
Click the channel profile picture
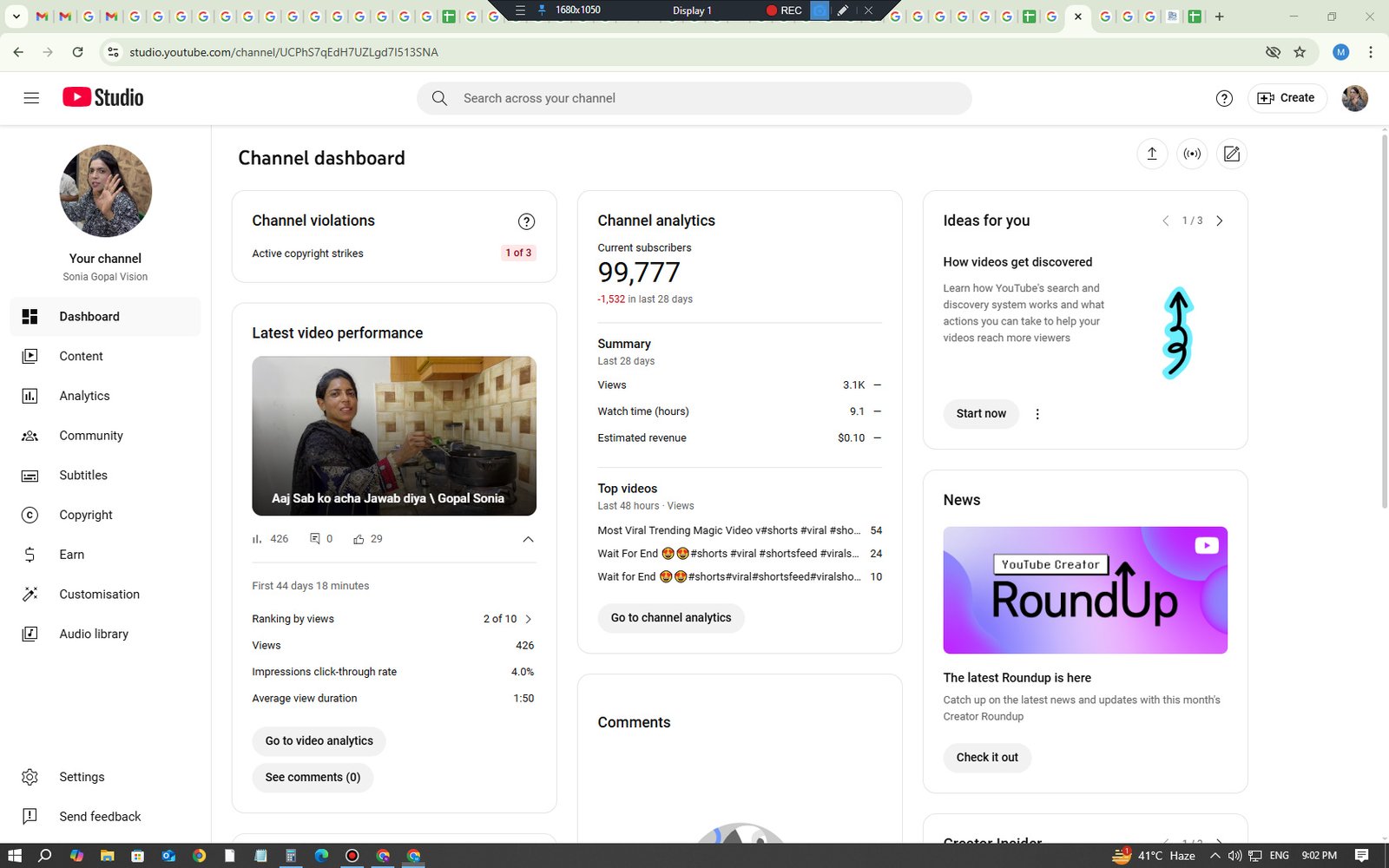tap(106, 191)
